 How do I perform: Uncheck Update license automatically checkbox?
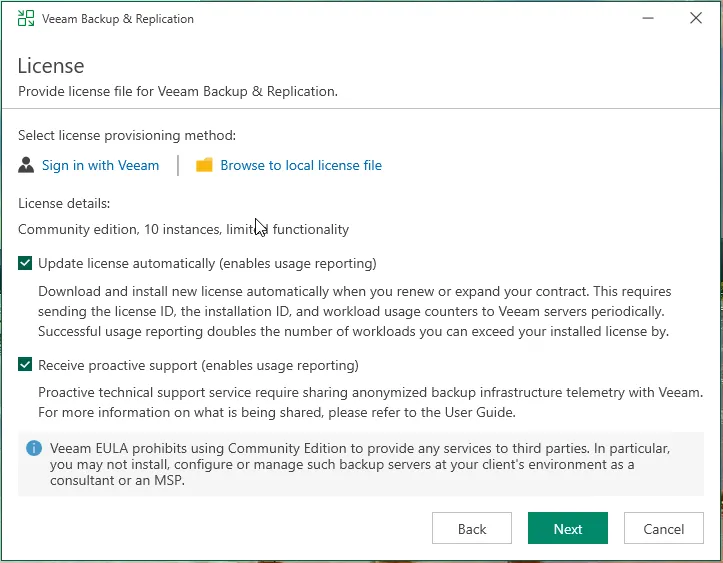[x=25, y=264]
